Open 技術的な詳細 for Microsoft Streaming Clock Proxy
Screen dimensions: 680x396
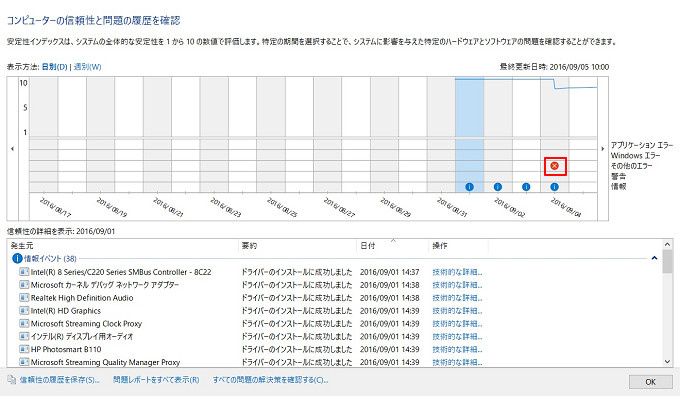(457, 324)
